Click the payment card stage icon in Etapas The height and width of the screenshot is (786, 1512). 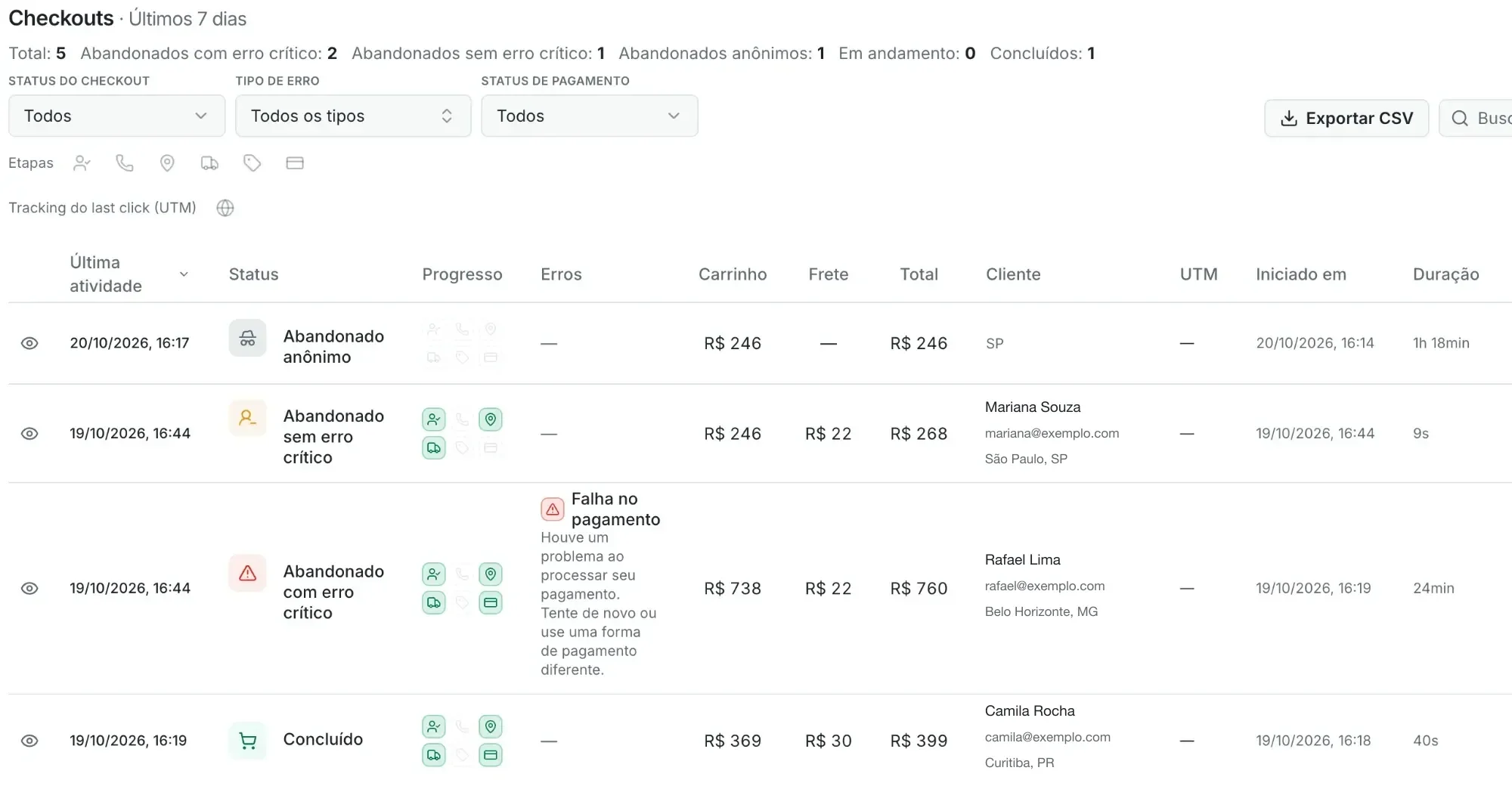point(295,163)
